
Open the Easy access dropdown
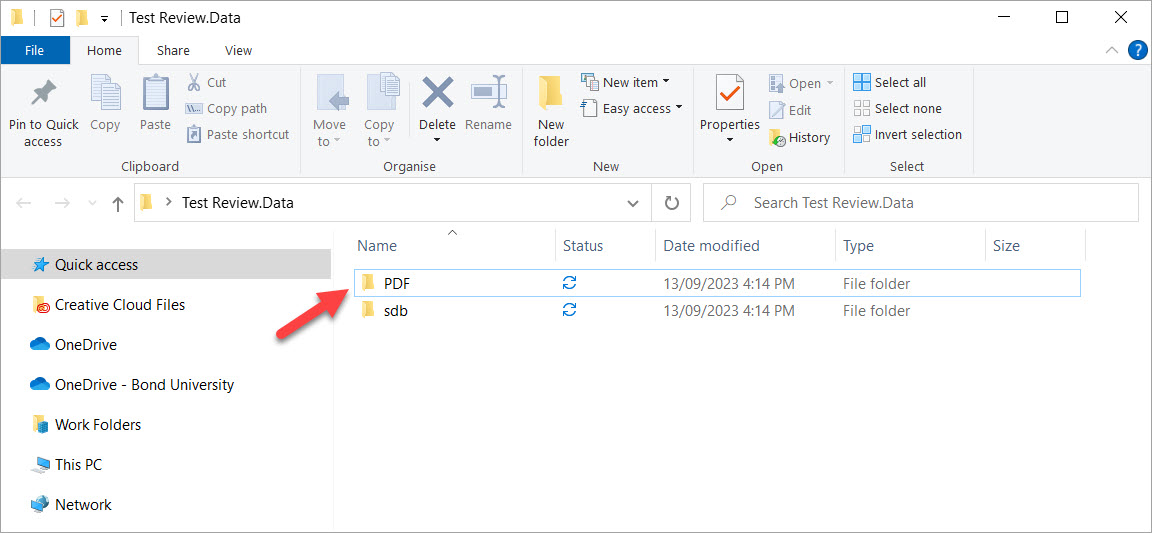click(632, 109)
